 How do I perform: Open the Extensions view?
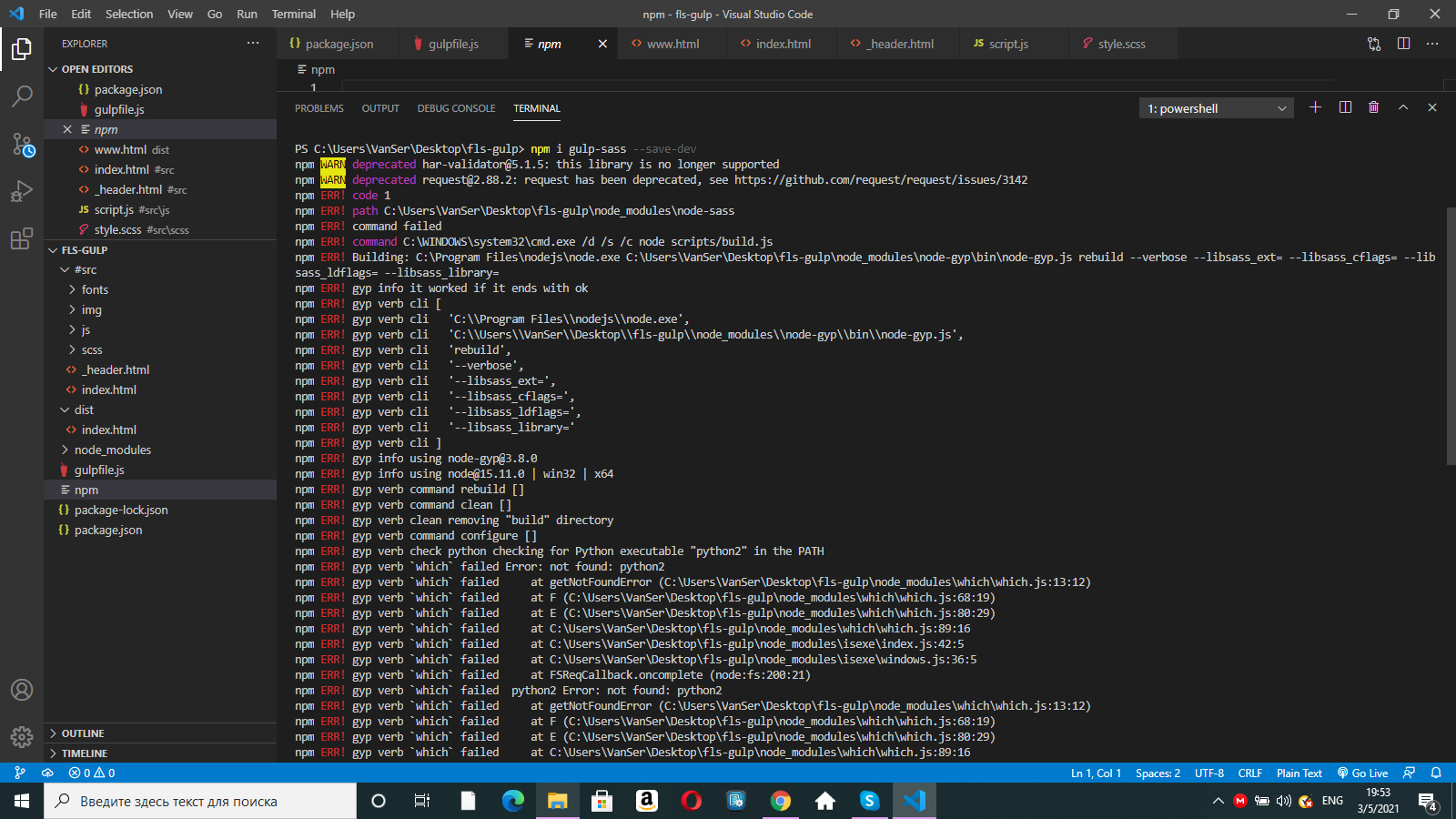[x=22, y=238]
